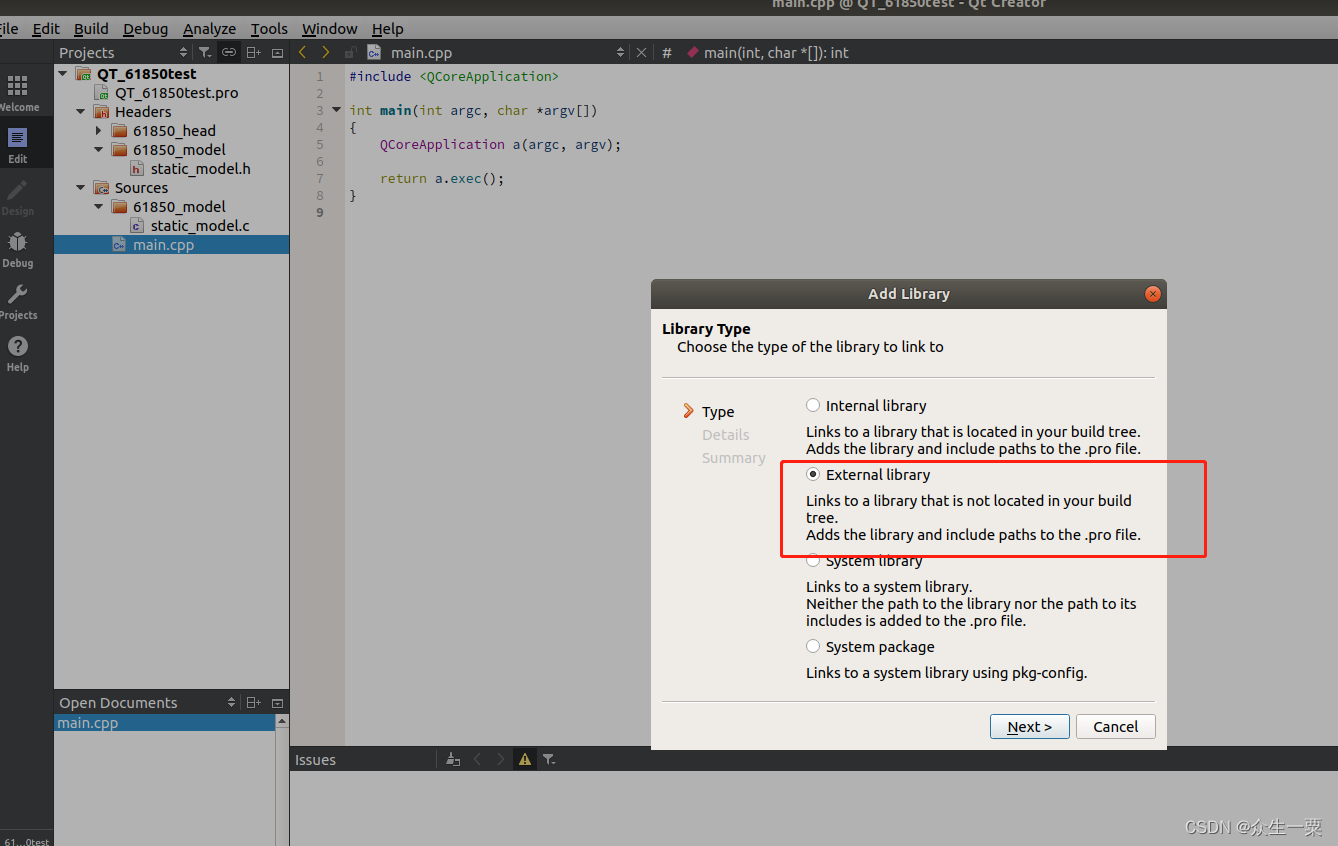Open the Issues category filter
This screenshot has height=846, width=1338.
click(549, 759)
